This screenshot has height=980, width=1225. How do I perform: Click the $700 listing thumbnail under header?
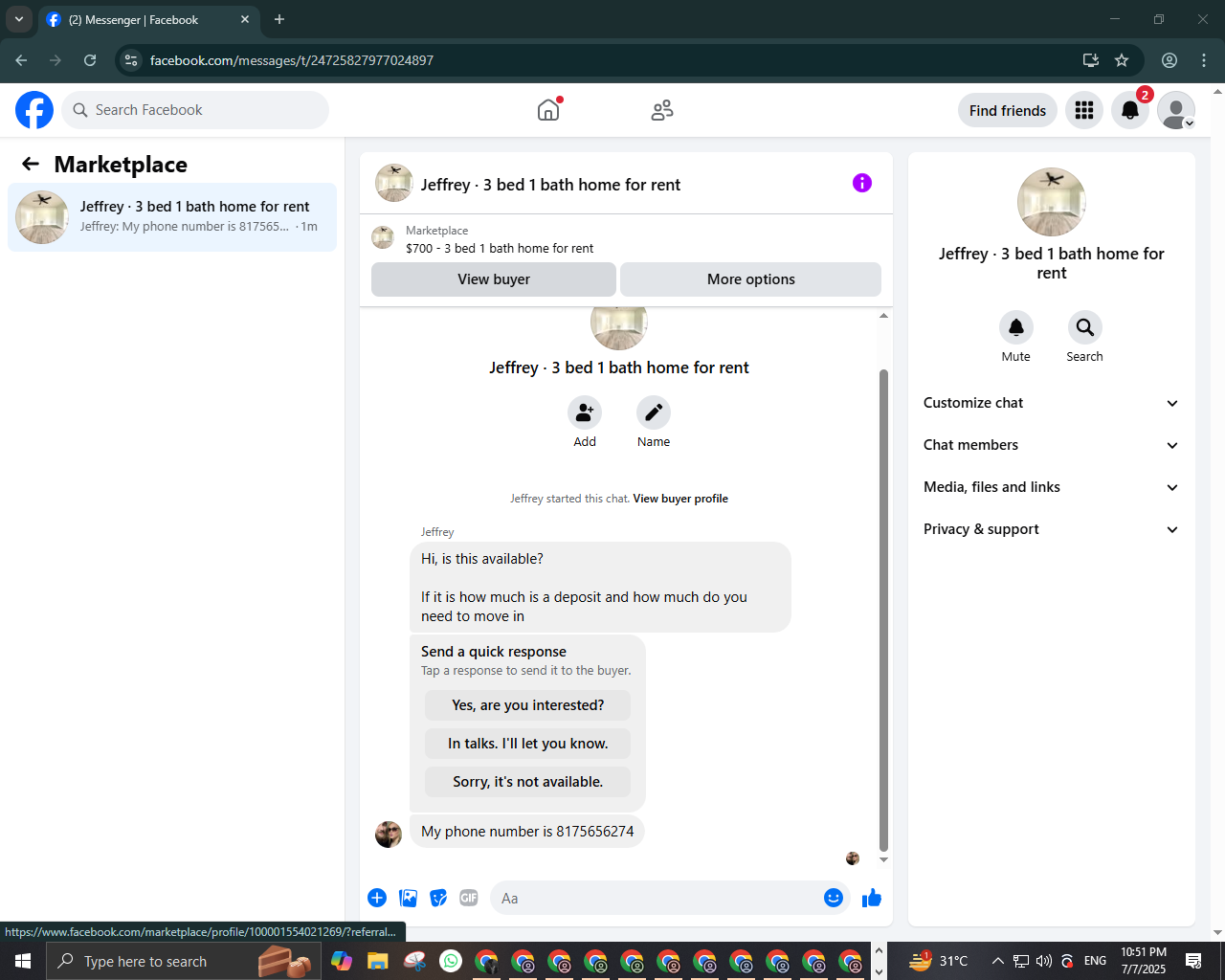(383, 237)
